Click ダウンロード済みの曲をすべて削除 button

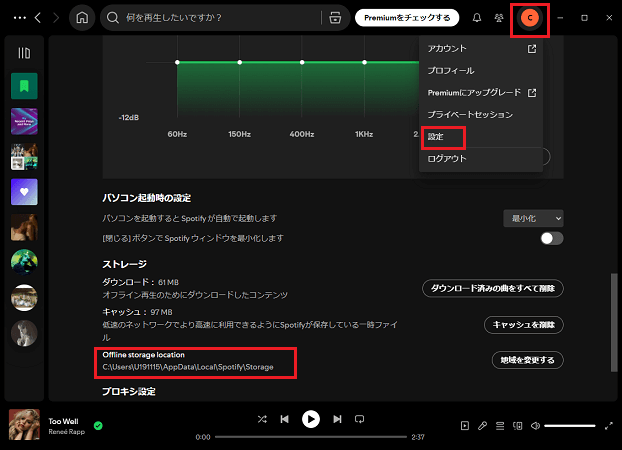pyautogui.click(x=493, y=288)
